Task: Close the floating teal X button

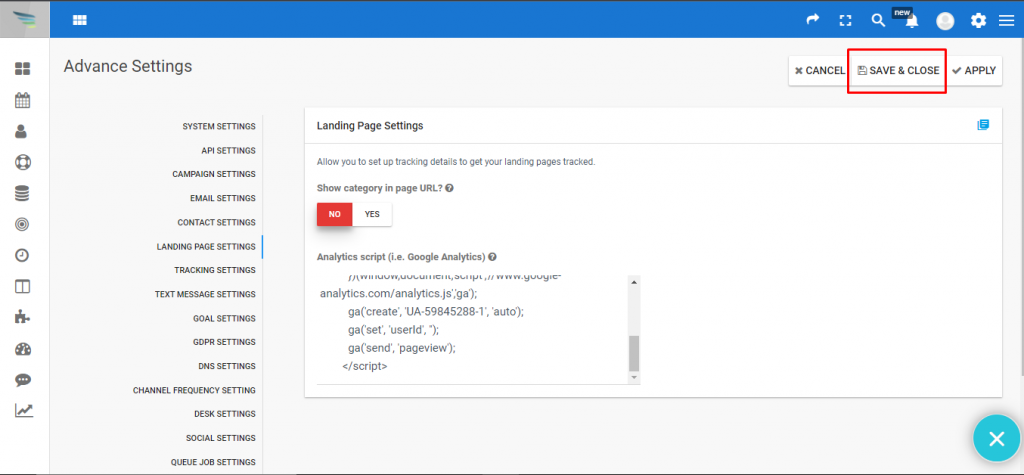Action: click(x=997, y=438)
